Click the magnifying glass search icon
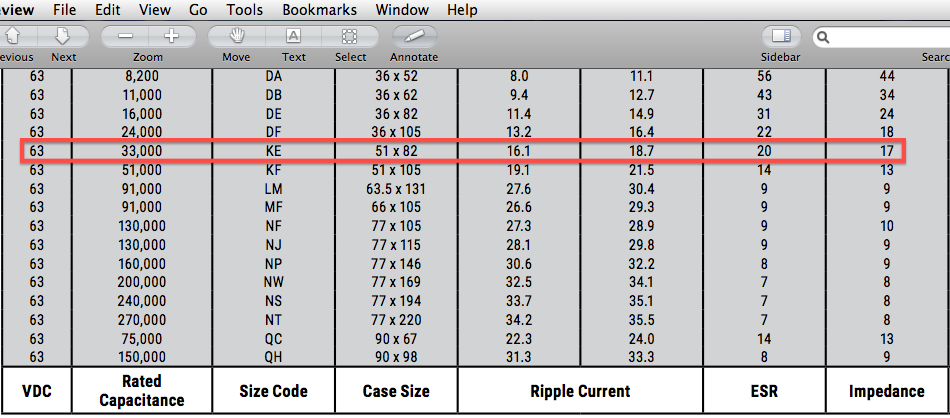950x418 pixels. [823, 38]
